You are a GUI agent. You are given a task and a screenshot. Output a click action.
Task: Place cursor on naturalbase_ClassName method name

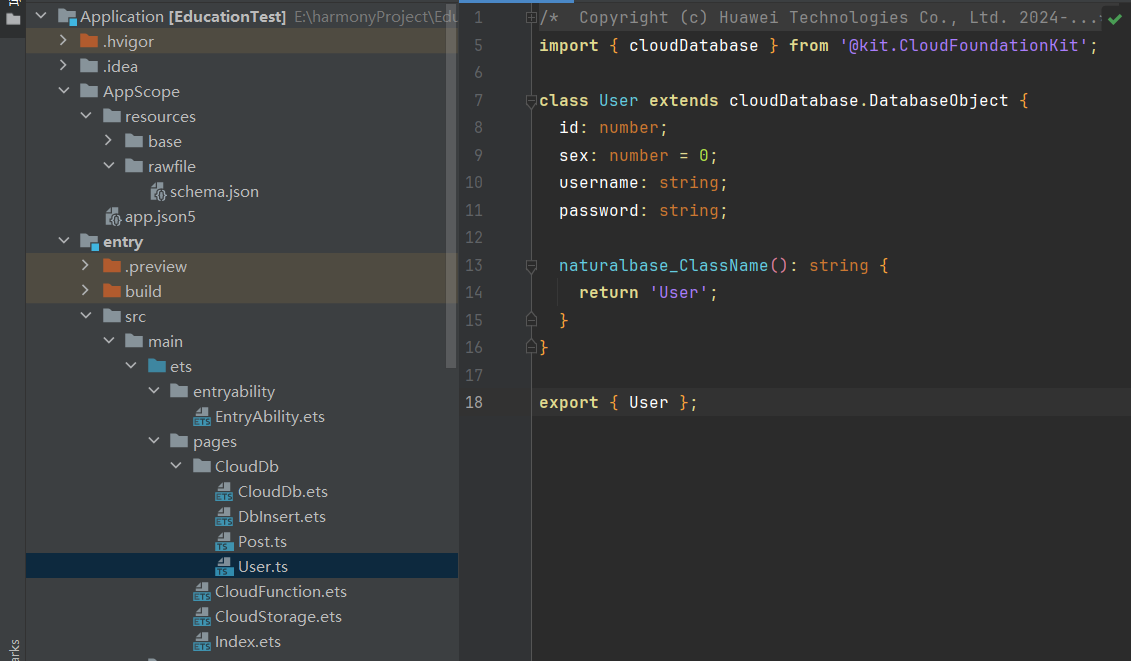tap(664, 266)
